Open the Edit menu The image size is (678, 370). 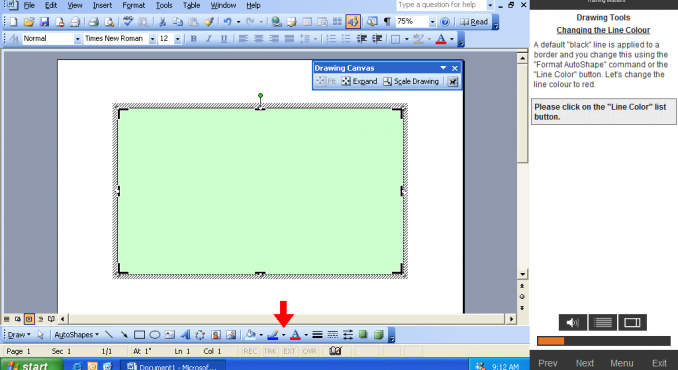51,6
